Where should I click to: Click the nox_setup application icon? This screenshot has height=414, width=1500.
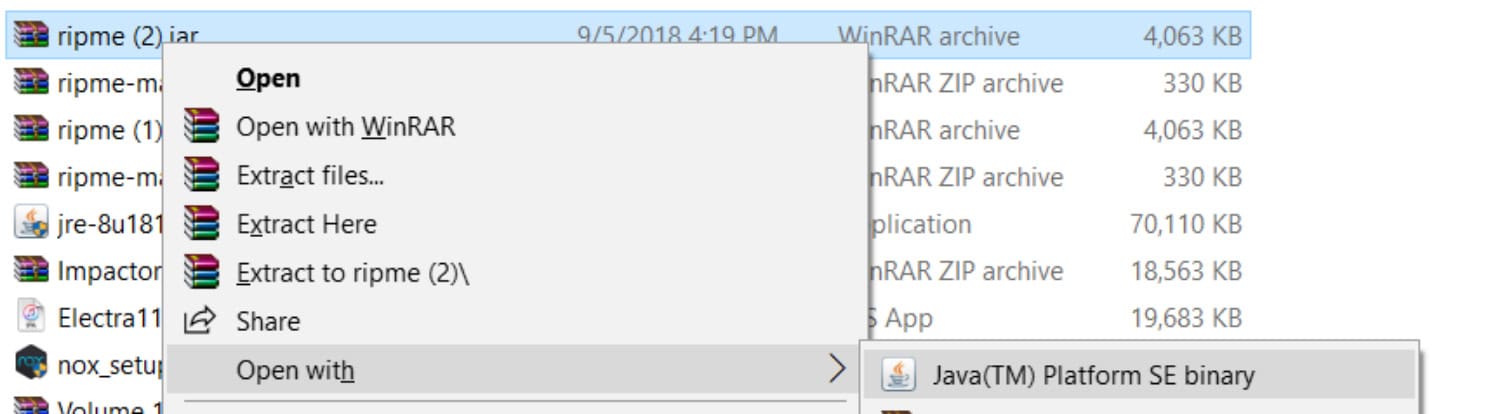click(x=31, y=364)
